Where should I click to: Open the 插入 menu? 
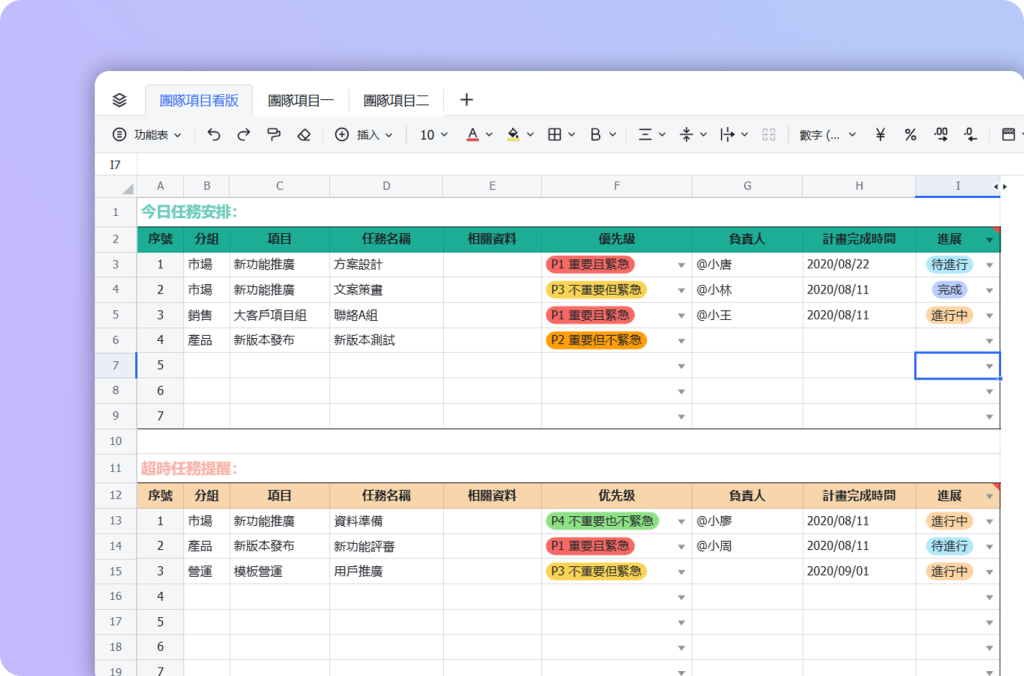[x=364, y=135]
